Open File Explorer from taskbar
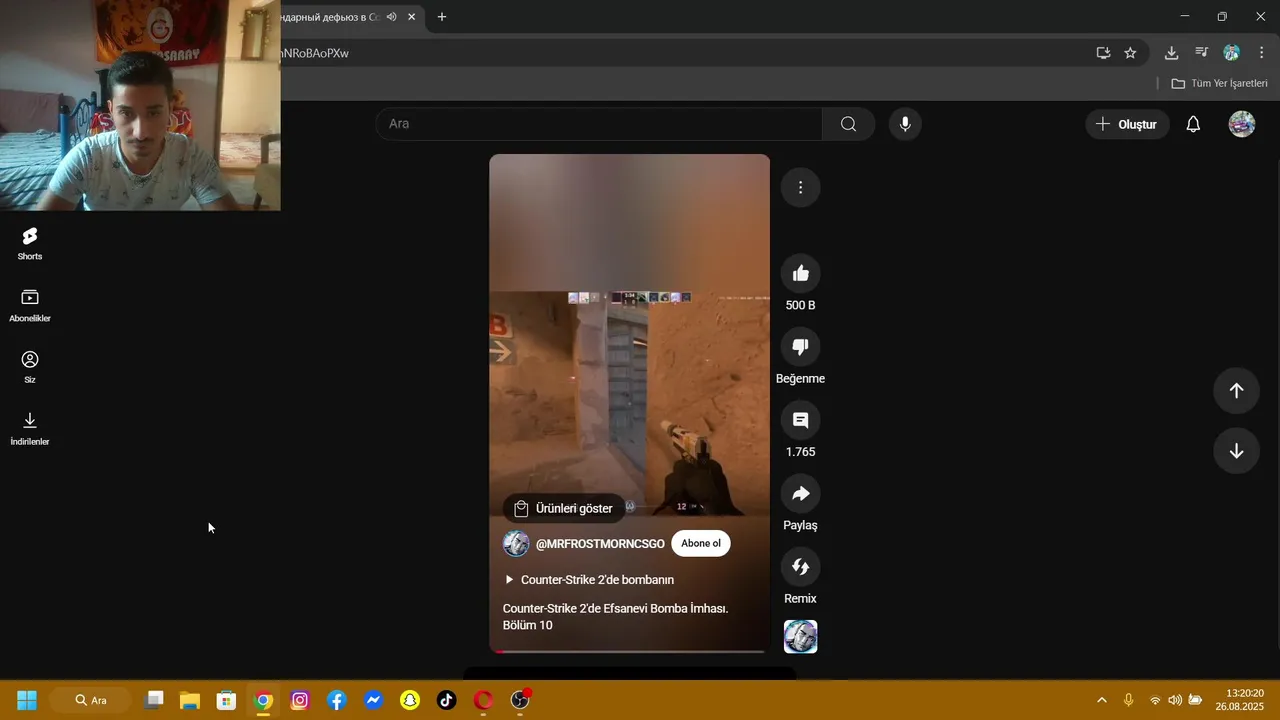The image size is (1280, 720). point(190,700)
